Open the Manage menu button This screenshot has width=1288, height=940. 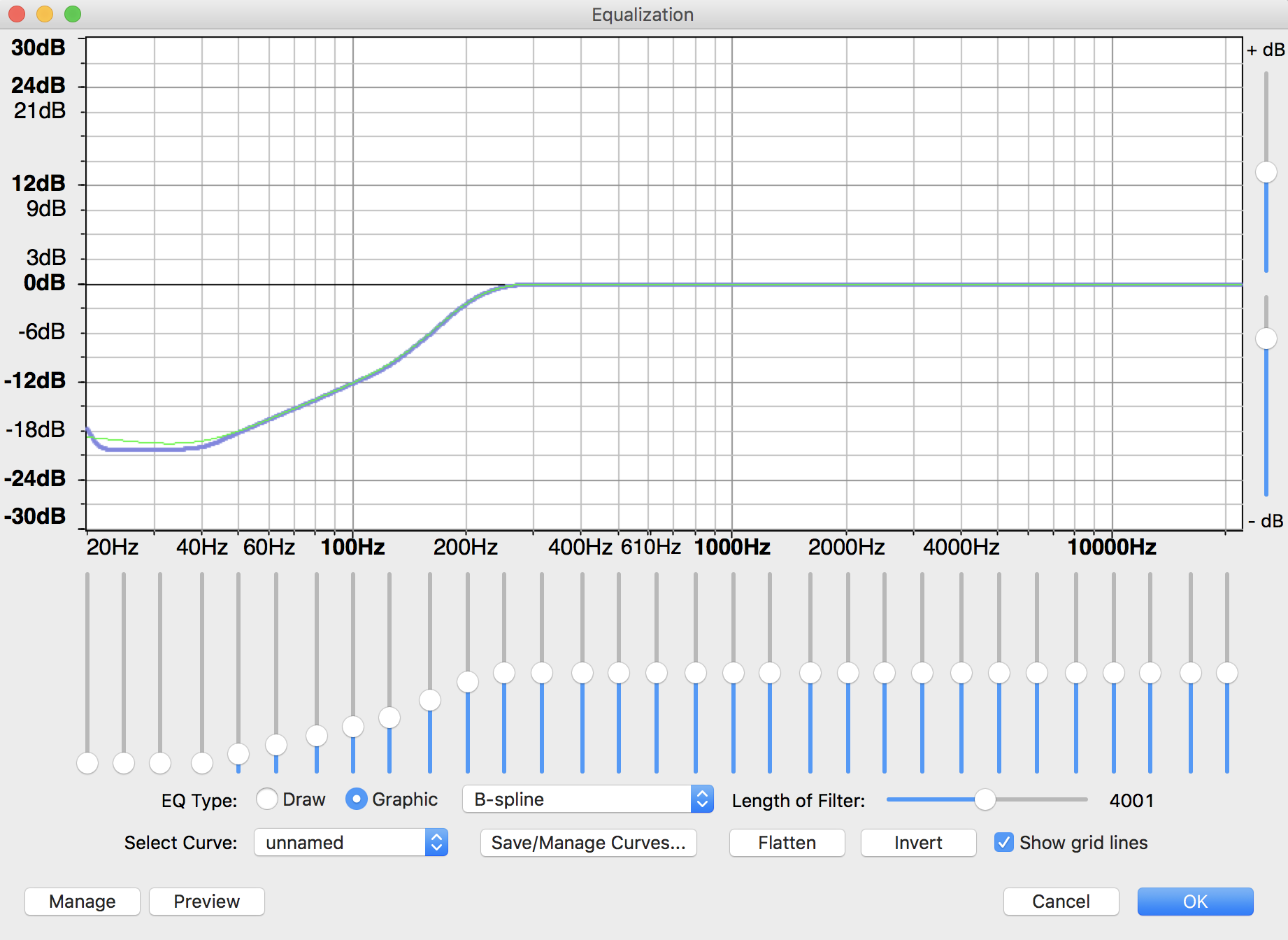tap(82, 901)
